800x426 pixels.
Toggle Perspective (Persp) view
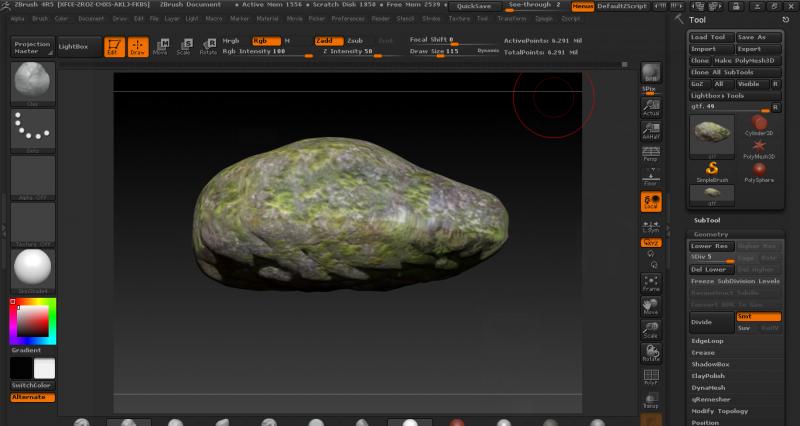tap(651, 153)
